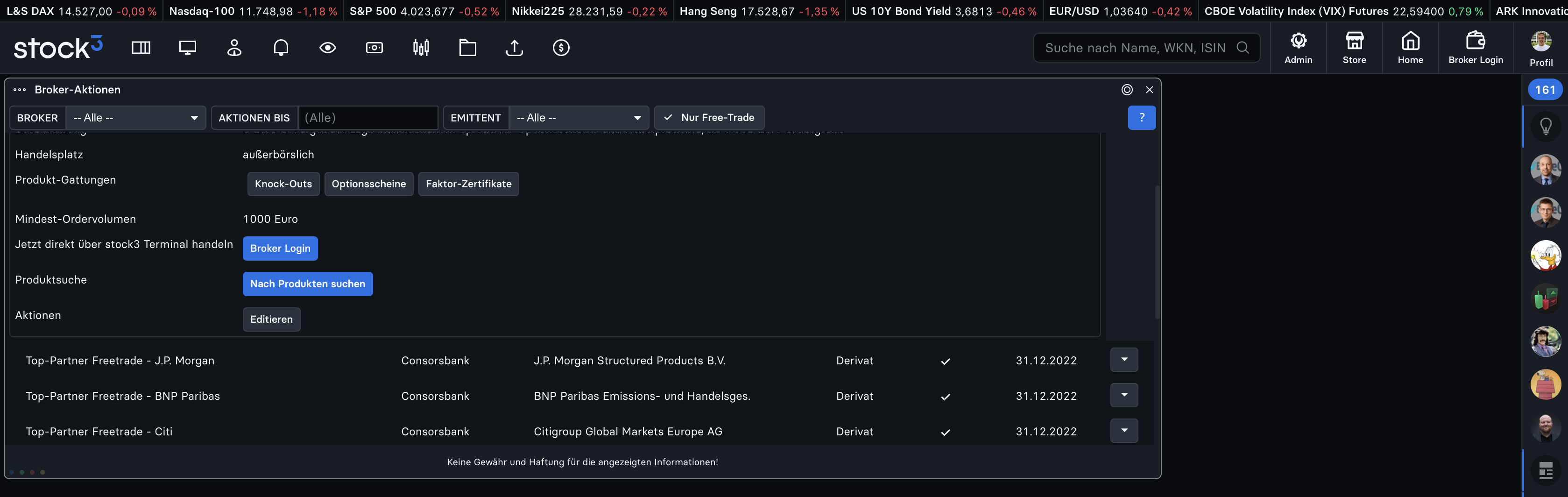The width and height of the screenshot is (1568, 497).
Task: Open the EMITTENT dropdown
Action: (x=578, y=118)
